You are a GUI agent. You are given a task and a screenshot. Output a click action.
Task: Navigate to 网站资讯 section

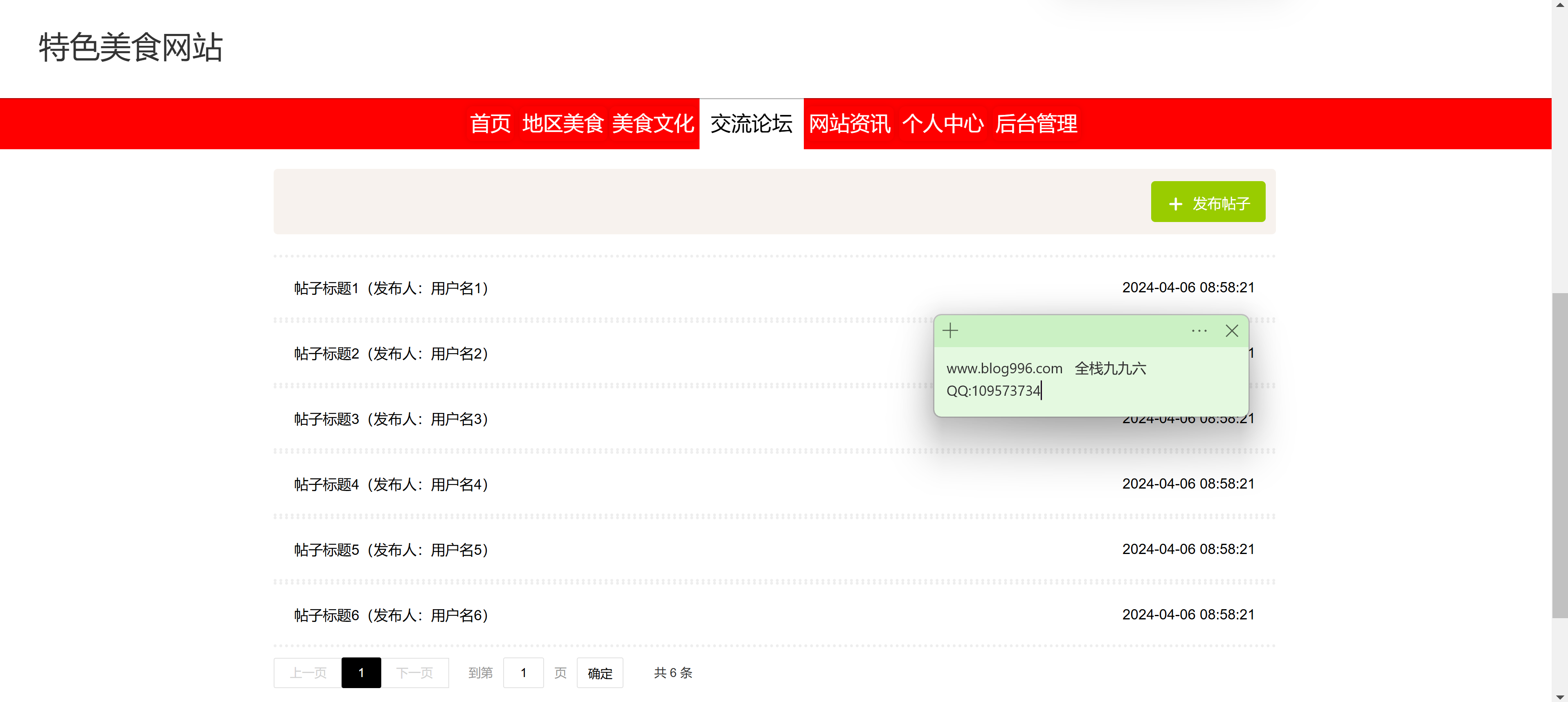[849, 124]
